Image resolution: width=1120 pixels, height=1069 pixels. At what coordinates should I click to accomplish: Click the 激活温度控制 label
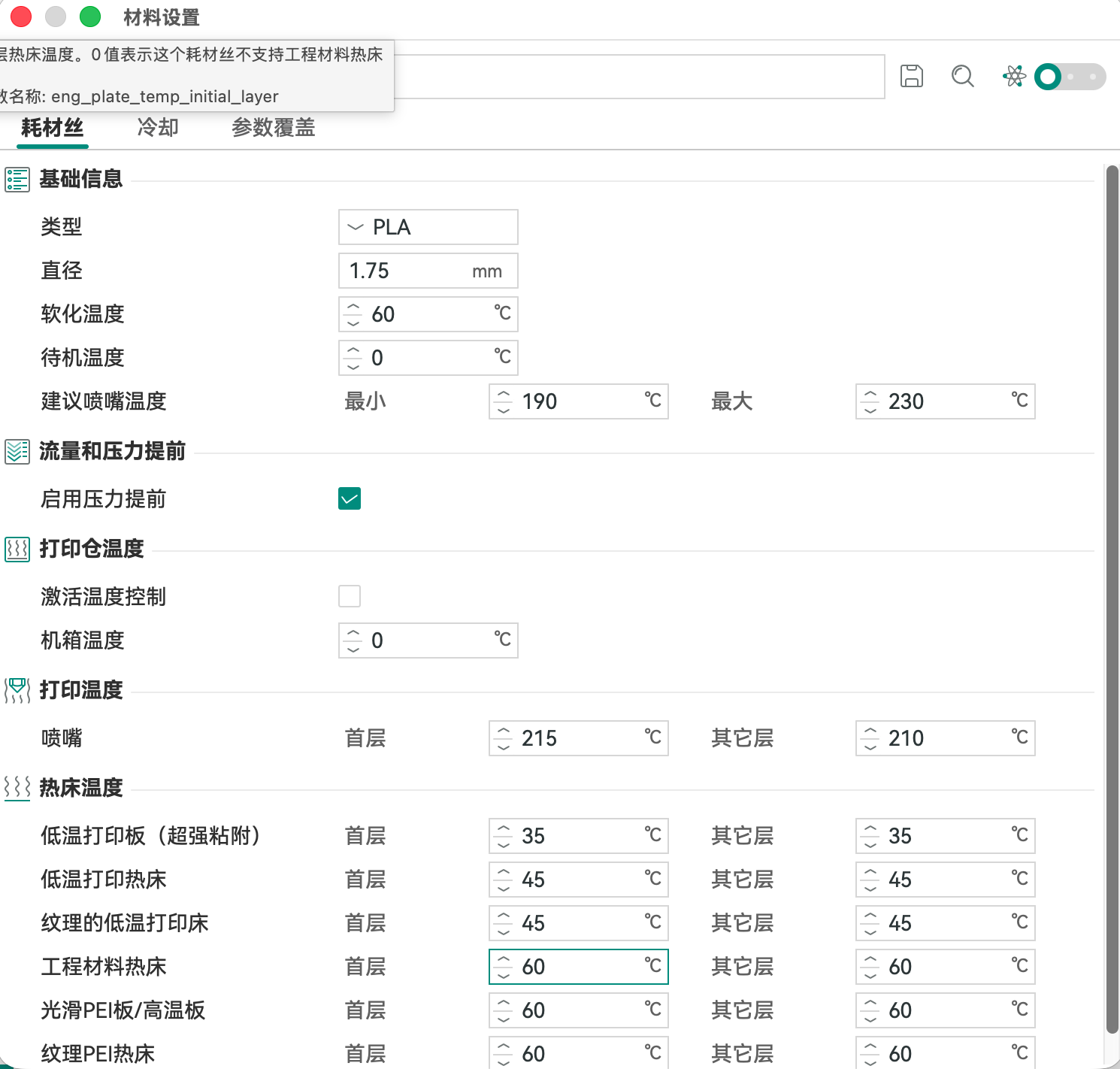(104, 597)
